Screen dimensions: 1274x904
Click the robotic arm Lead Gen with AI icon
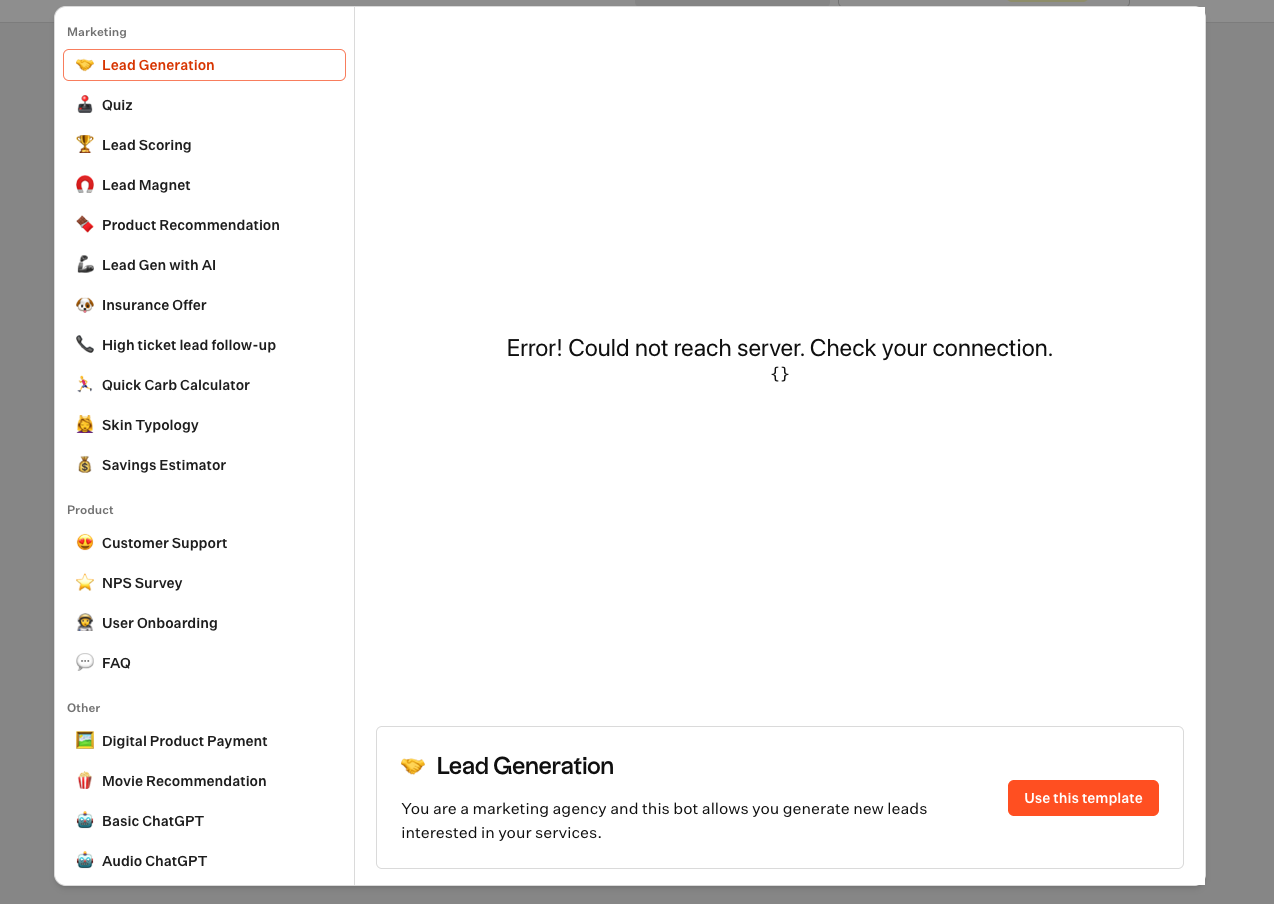pyautogui.click(x=85, y=265)
